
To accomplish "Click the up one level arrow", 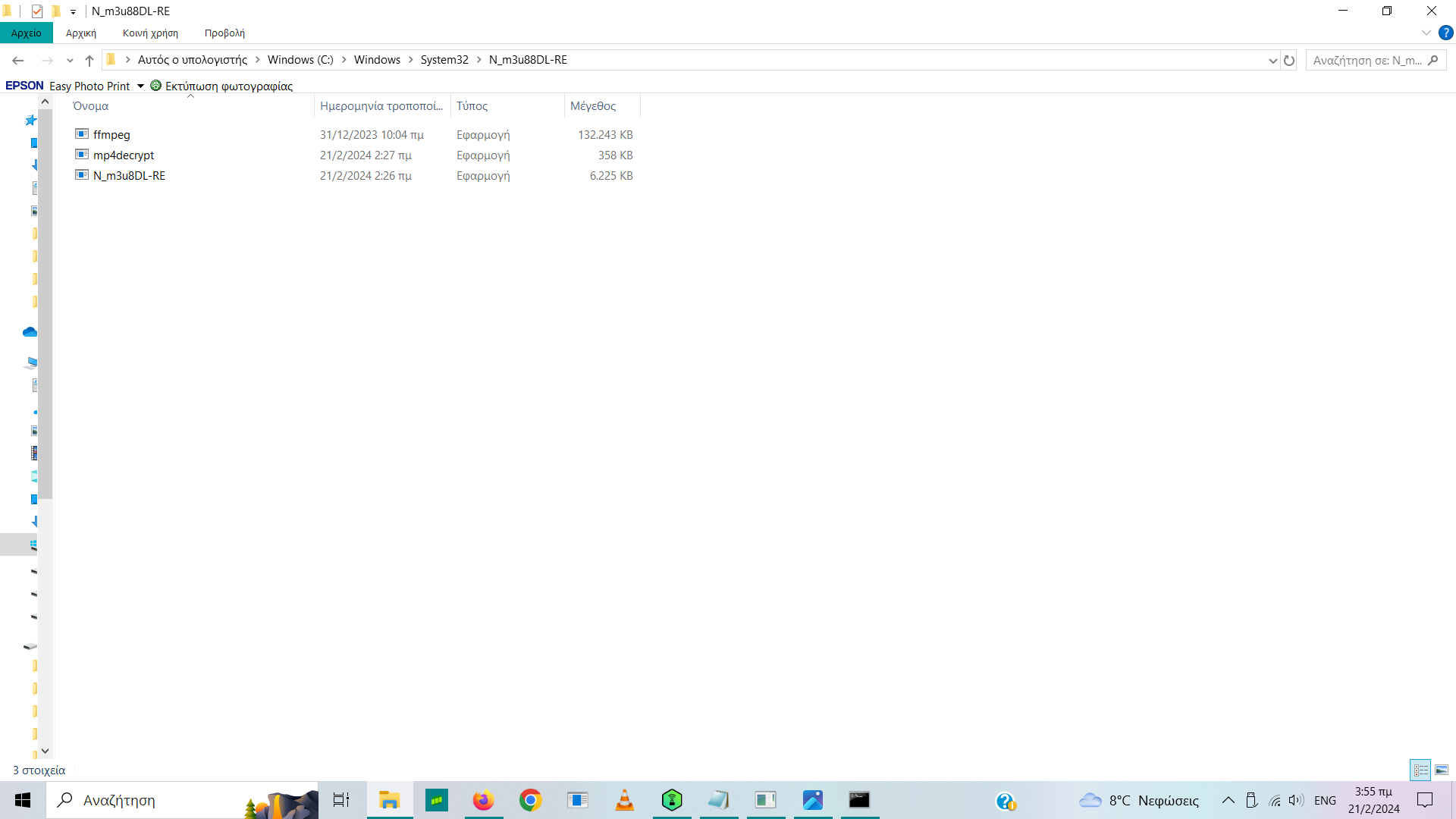I will 89,60.
